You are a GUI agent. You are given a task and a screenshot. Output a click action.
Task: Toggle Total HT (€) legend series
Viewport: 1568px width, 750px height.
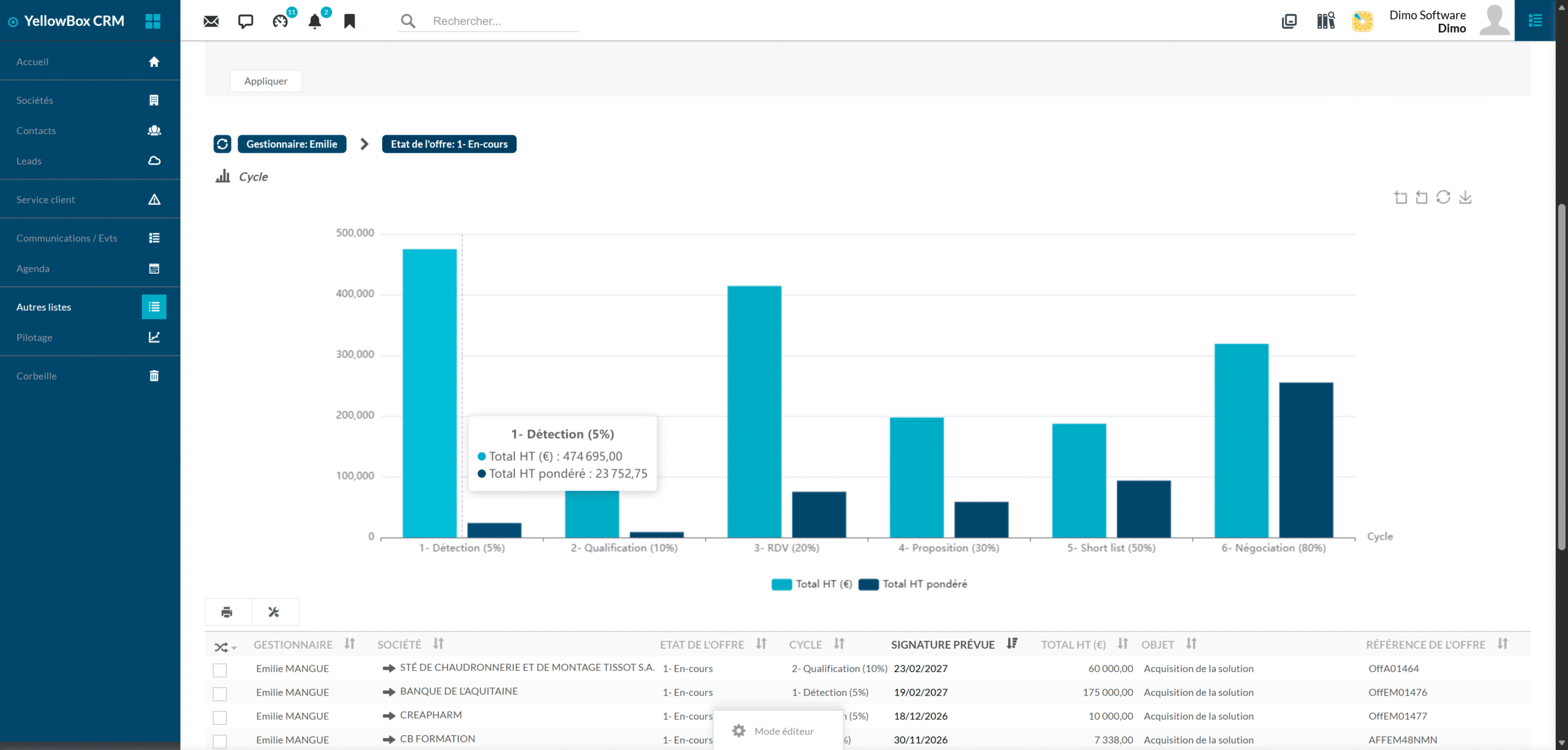click(812, 585)
